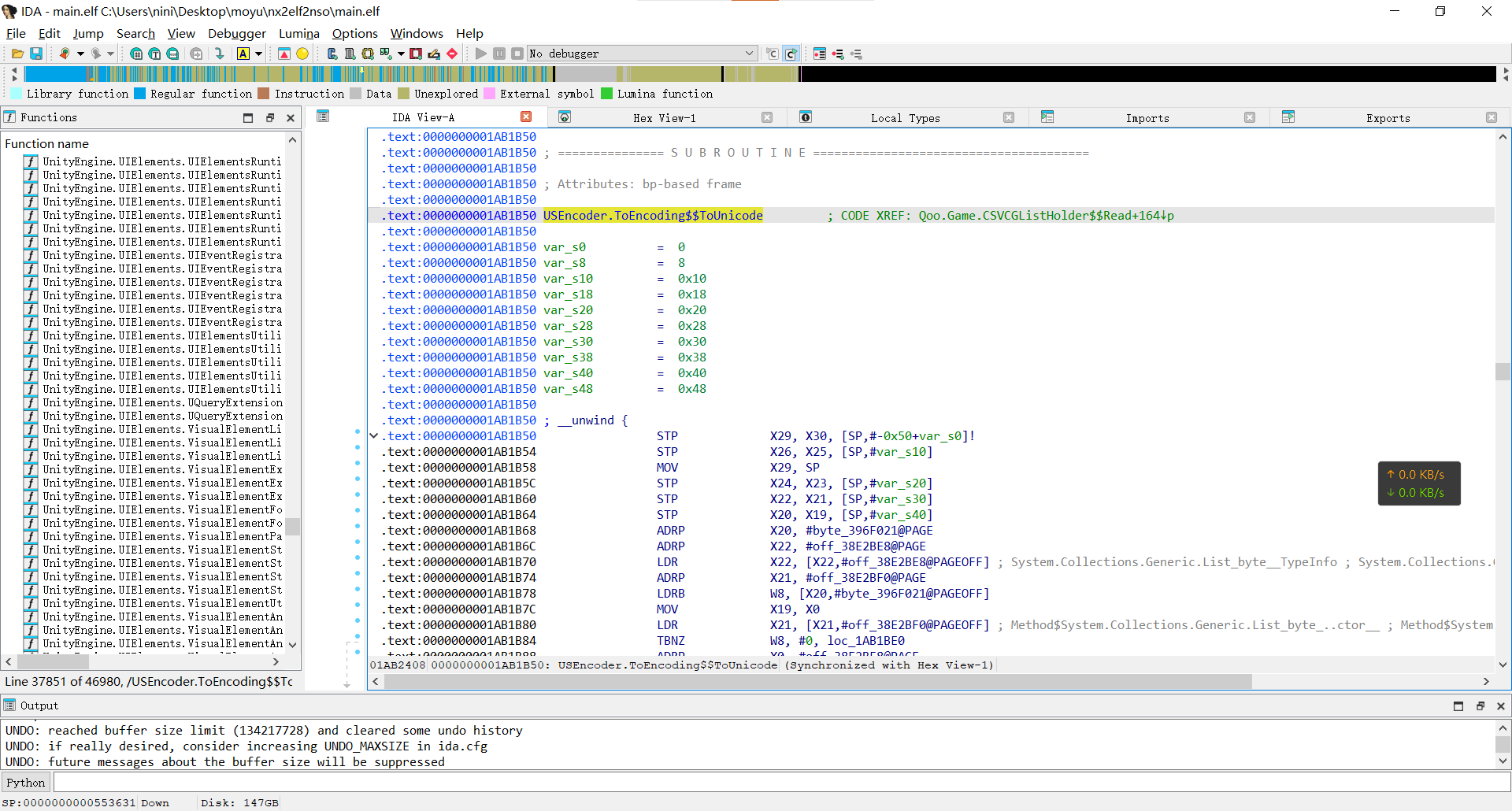
Task: Click the red triangle graph overview icon
Action: [284, 54]
